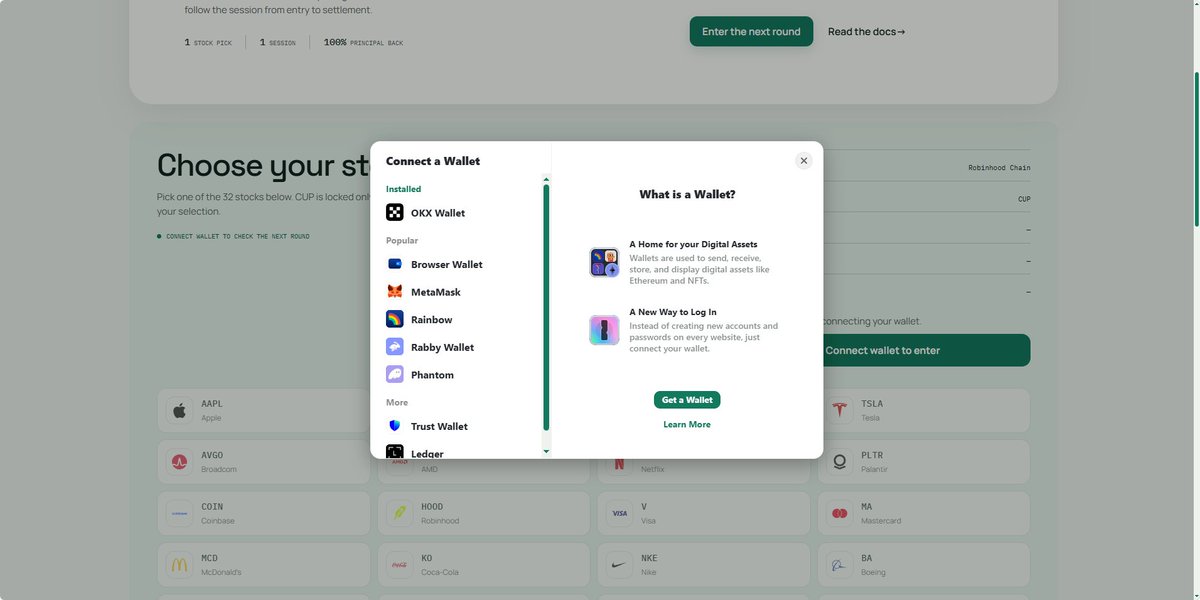This screenshot has width=1200, height=600.
Task: Pick the McDonald's arches logo on MCD card
Action: coord(180,565)
